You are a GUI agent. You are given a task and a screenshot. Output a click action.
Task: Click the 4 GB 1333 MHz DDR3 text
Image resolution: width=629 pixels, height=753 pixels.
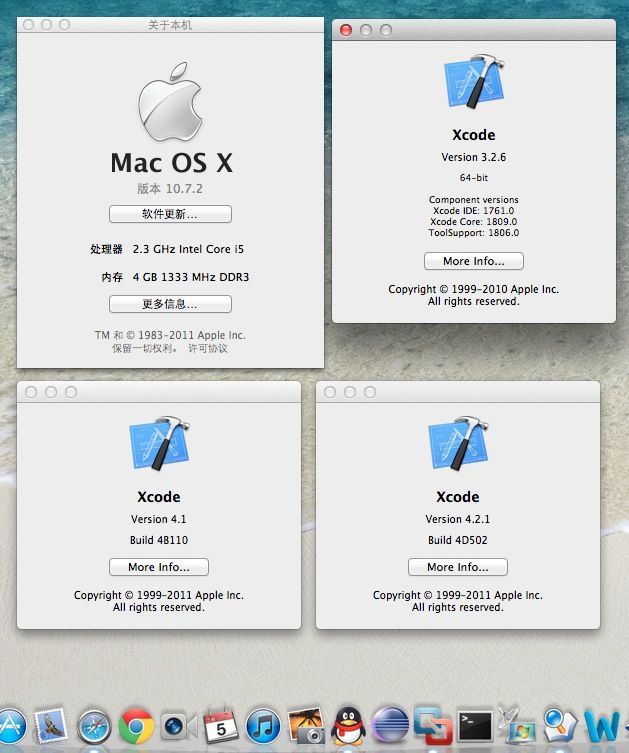click(x=191, y=277)
